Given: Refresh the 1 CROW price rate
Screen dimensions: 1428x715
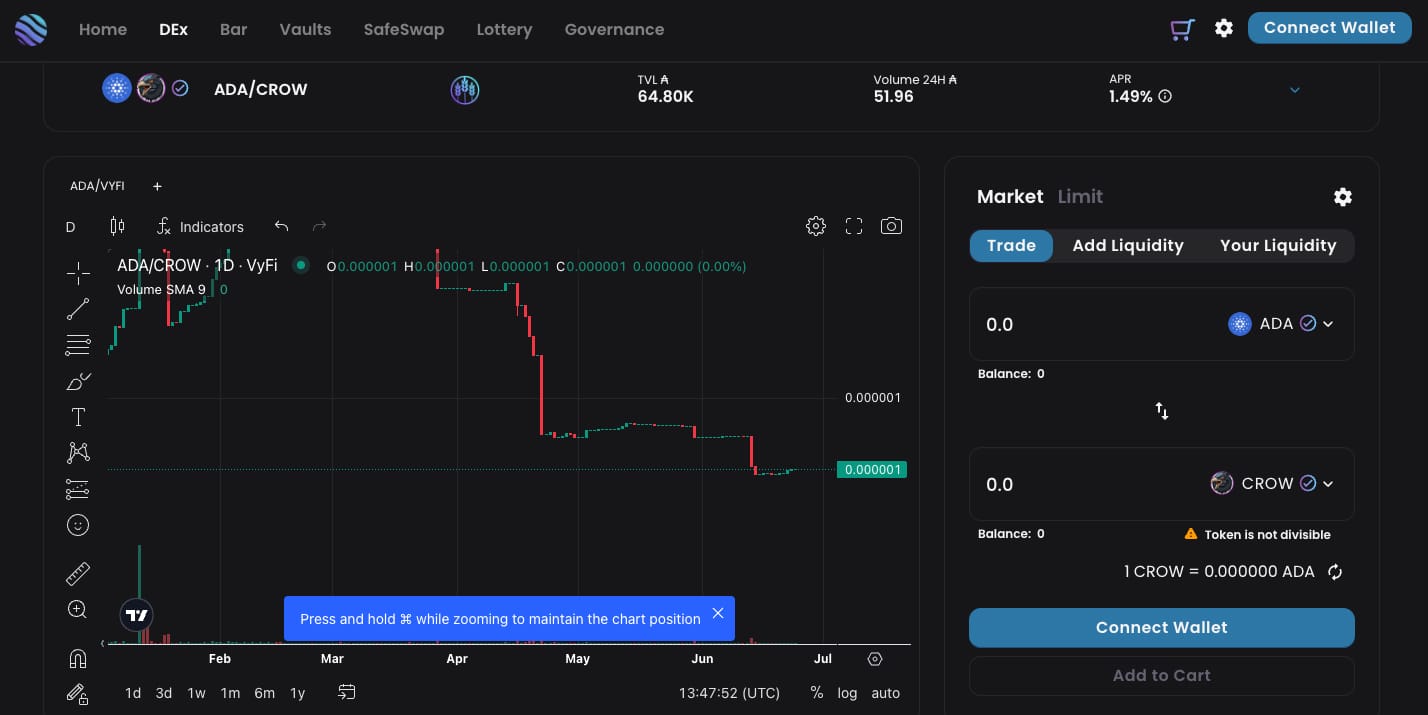Looking at the screenshot, I should click(1335, 572).
